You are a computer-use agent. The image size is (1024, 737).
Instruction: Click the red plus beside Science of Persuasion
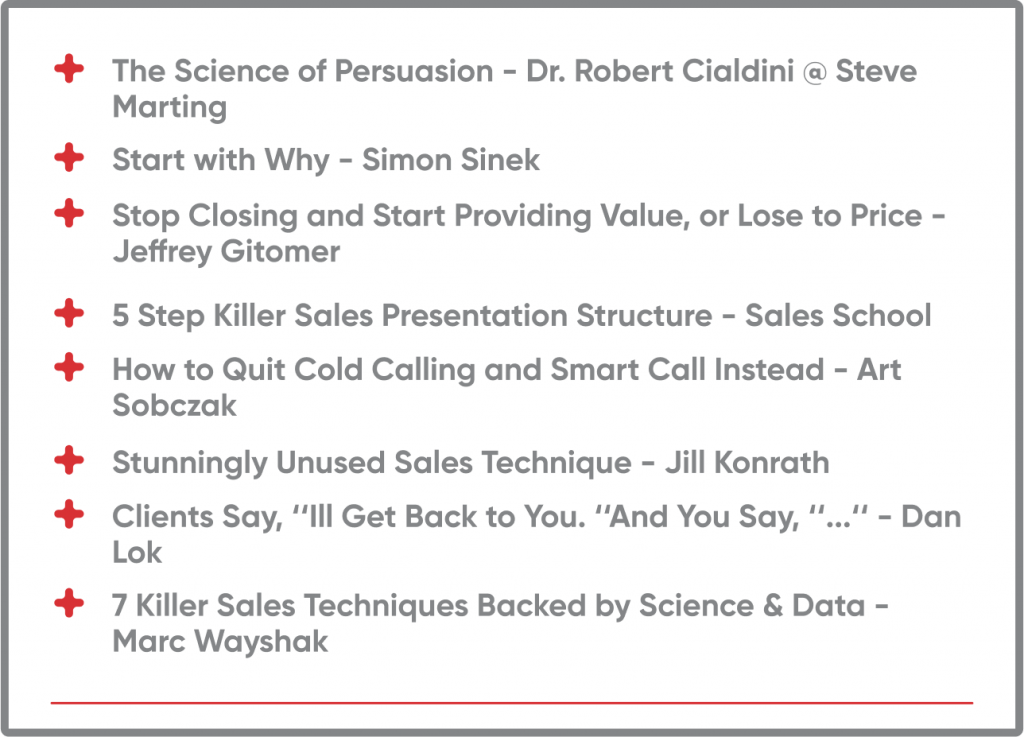[68, 70]
